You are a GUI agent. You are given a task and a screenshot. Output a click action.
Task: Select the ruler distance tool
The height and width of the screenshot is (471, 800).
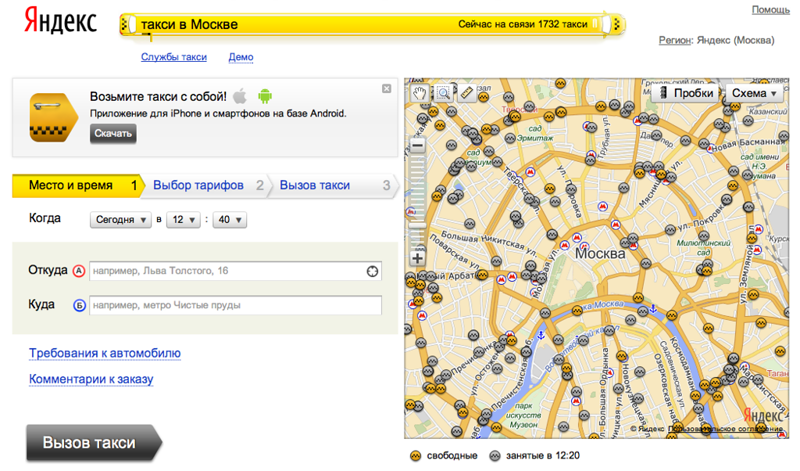pyautogui.click(x=467, y=93)
